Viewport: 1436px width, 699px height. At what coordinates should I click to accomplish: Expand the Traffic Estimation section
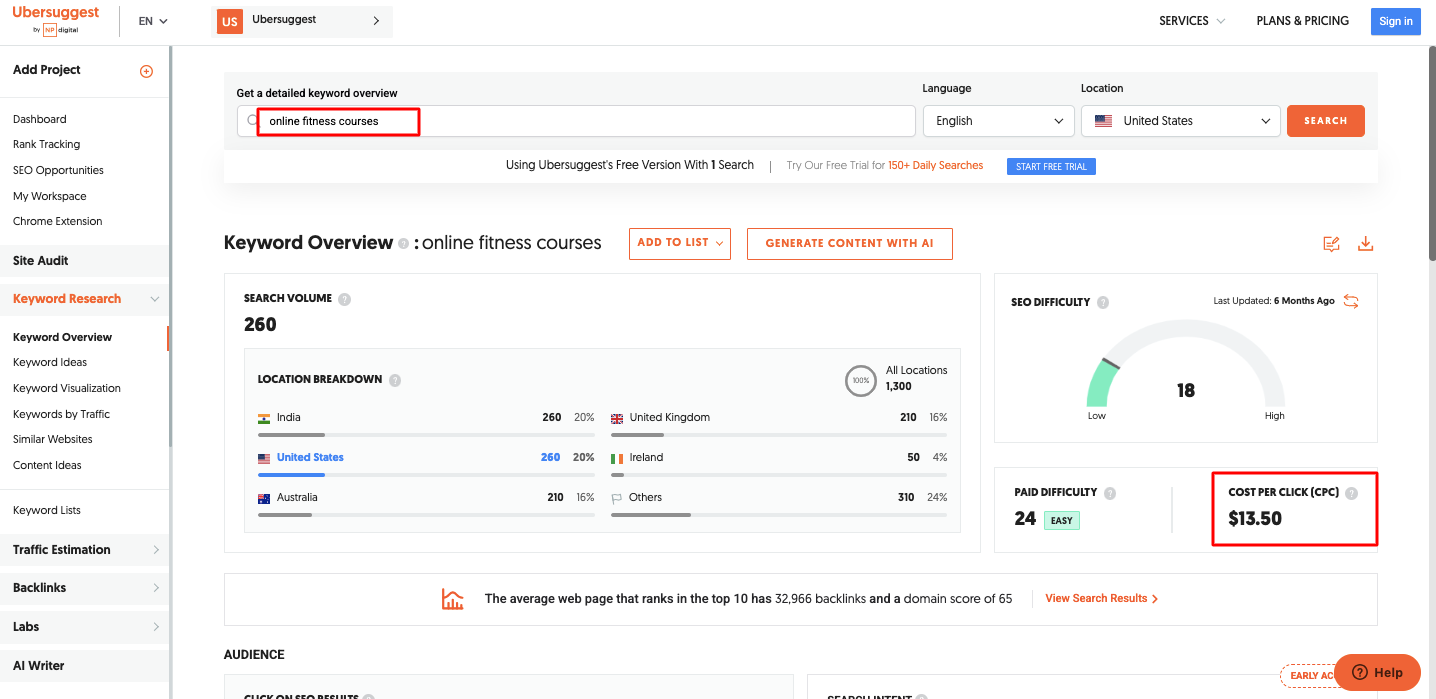pos(85,550)
